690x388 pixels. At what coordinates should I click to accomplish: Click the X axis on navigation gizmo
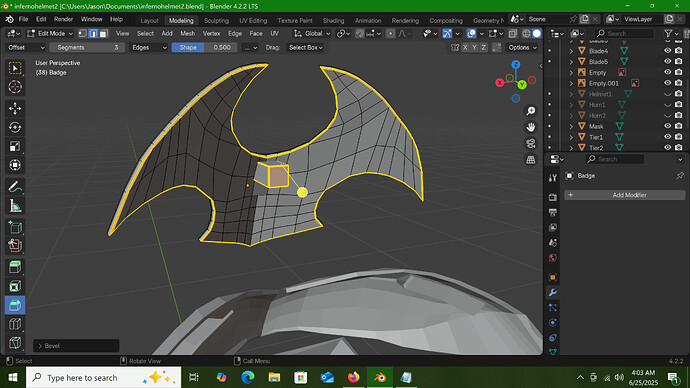(499, 82)
